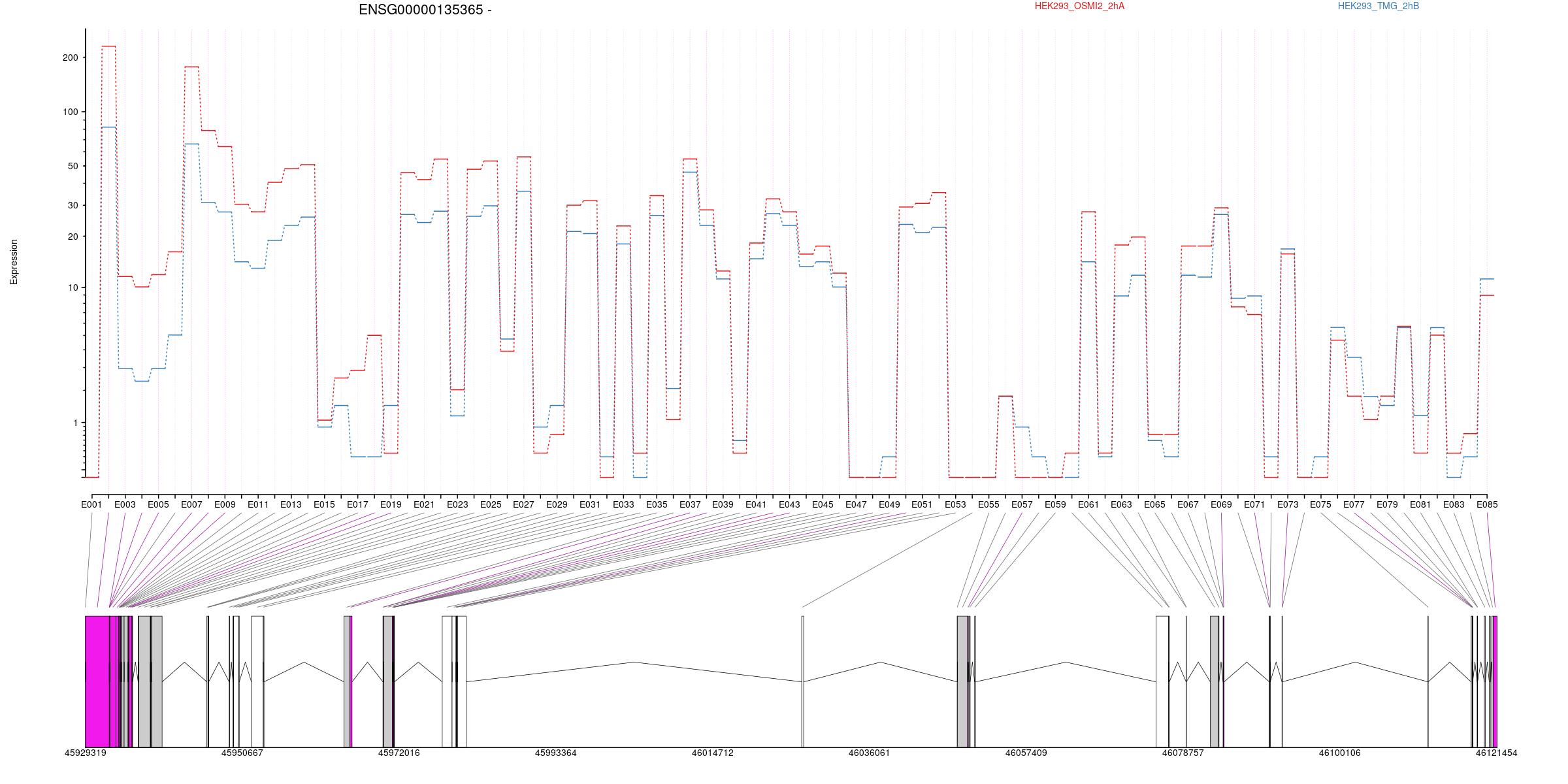
Task: Select exon label E003
Action: [x=125, y=504]
